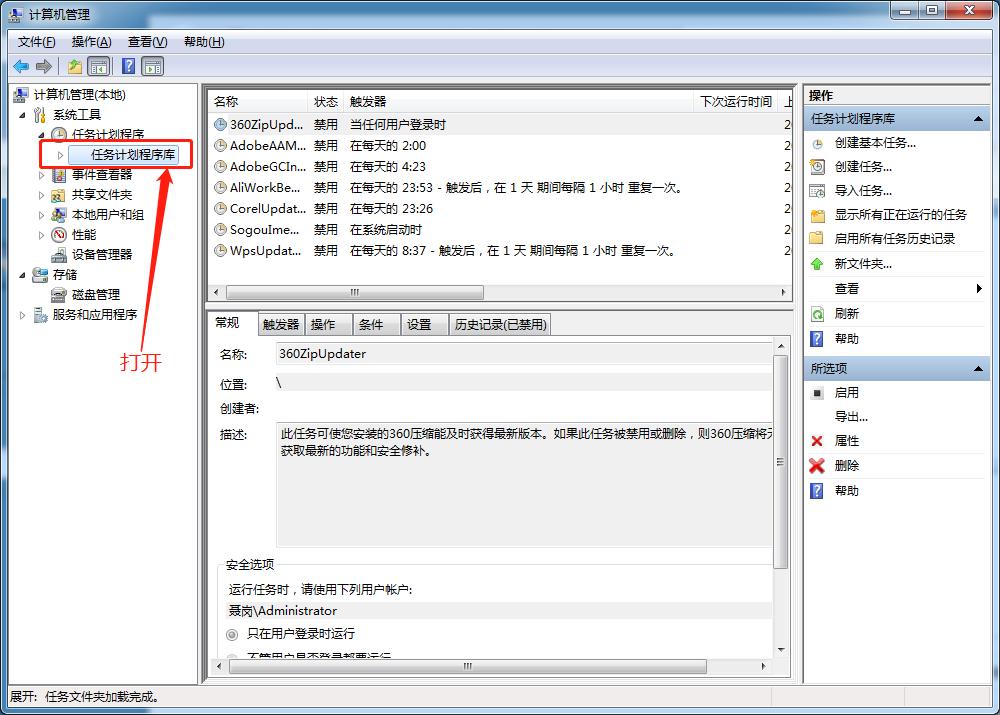Click the 创建任务 icon in actions pane
This screenshot has height=715, width=1000.
[x=818, y=167]
